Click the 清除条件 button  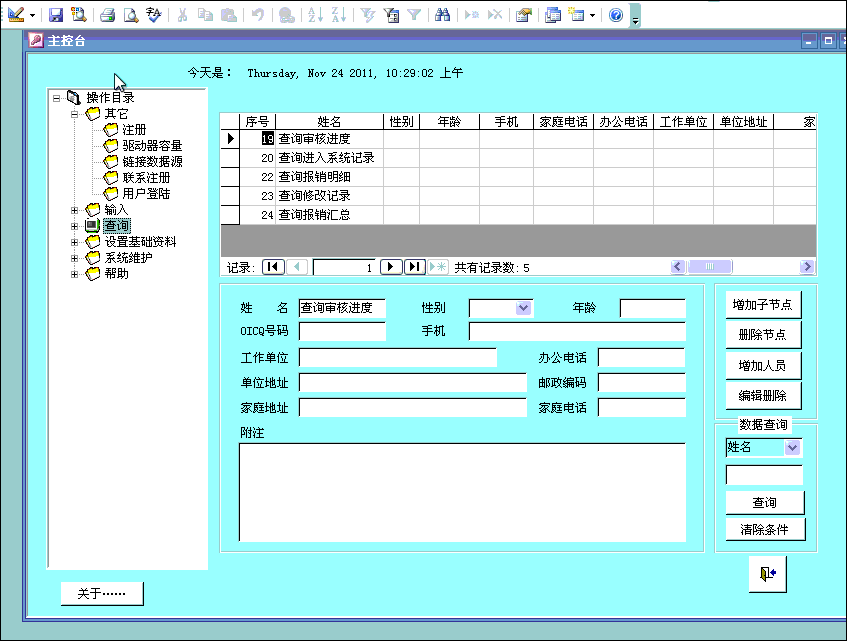coord(764,529)
